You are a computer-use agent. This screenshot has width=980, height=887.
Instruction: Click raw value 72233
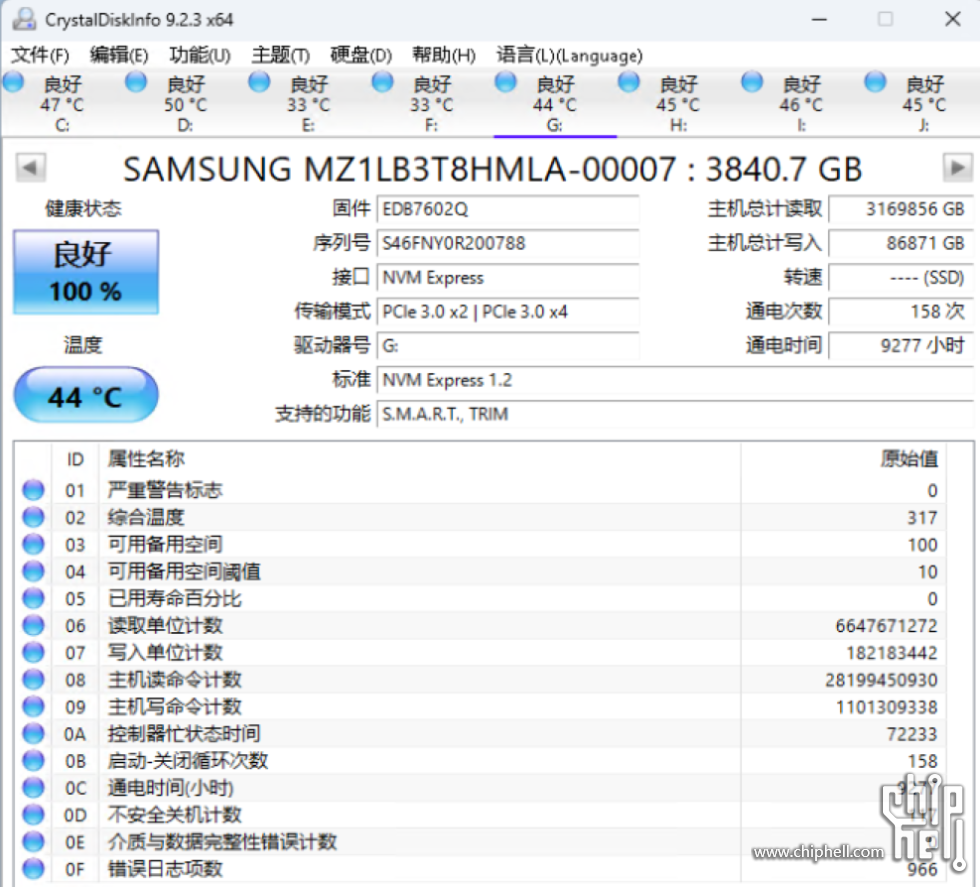(912, 734)
